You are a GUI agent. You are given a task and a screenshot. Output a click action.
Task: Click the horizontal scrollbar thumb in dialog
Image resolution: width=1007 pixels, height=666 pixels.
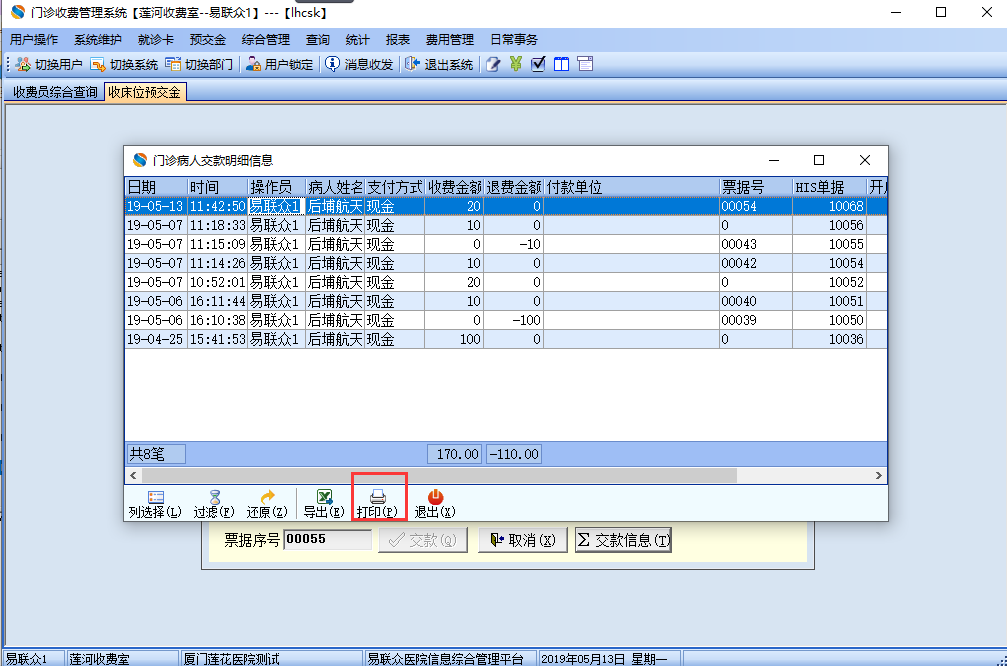[439, 475]
